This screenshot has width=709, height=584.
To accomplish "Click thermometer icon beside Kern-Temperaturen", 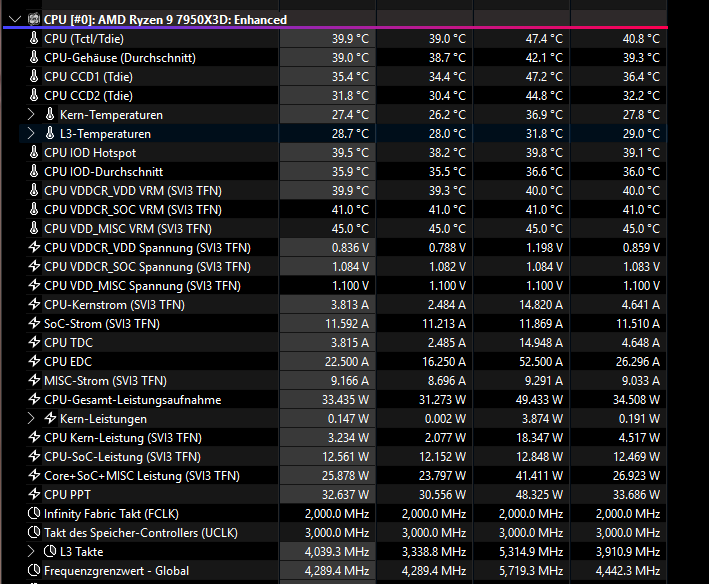I will [50, 114].
